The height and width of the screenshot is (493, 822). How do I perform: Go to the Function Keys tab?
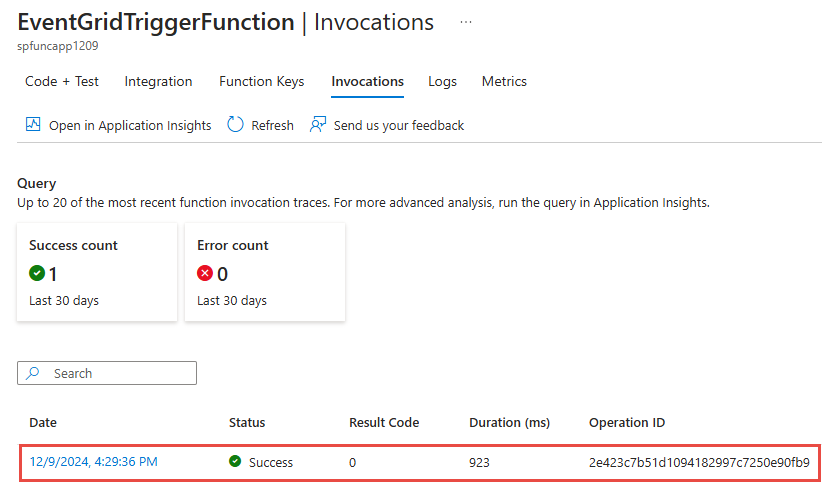tap(261, 82)
